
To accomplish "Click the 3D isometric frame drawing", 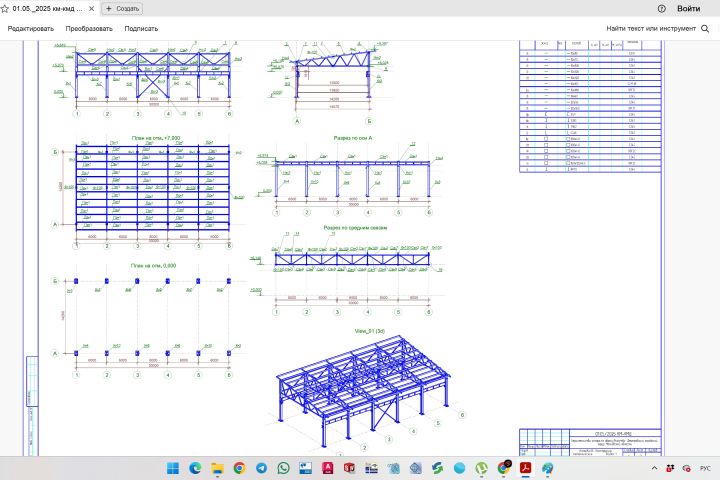I will (x=363, y=390).
